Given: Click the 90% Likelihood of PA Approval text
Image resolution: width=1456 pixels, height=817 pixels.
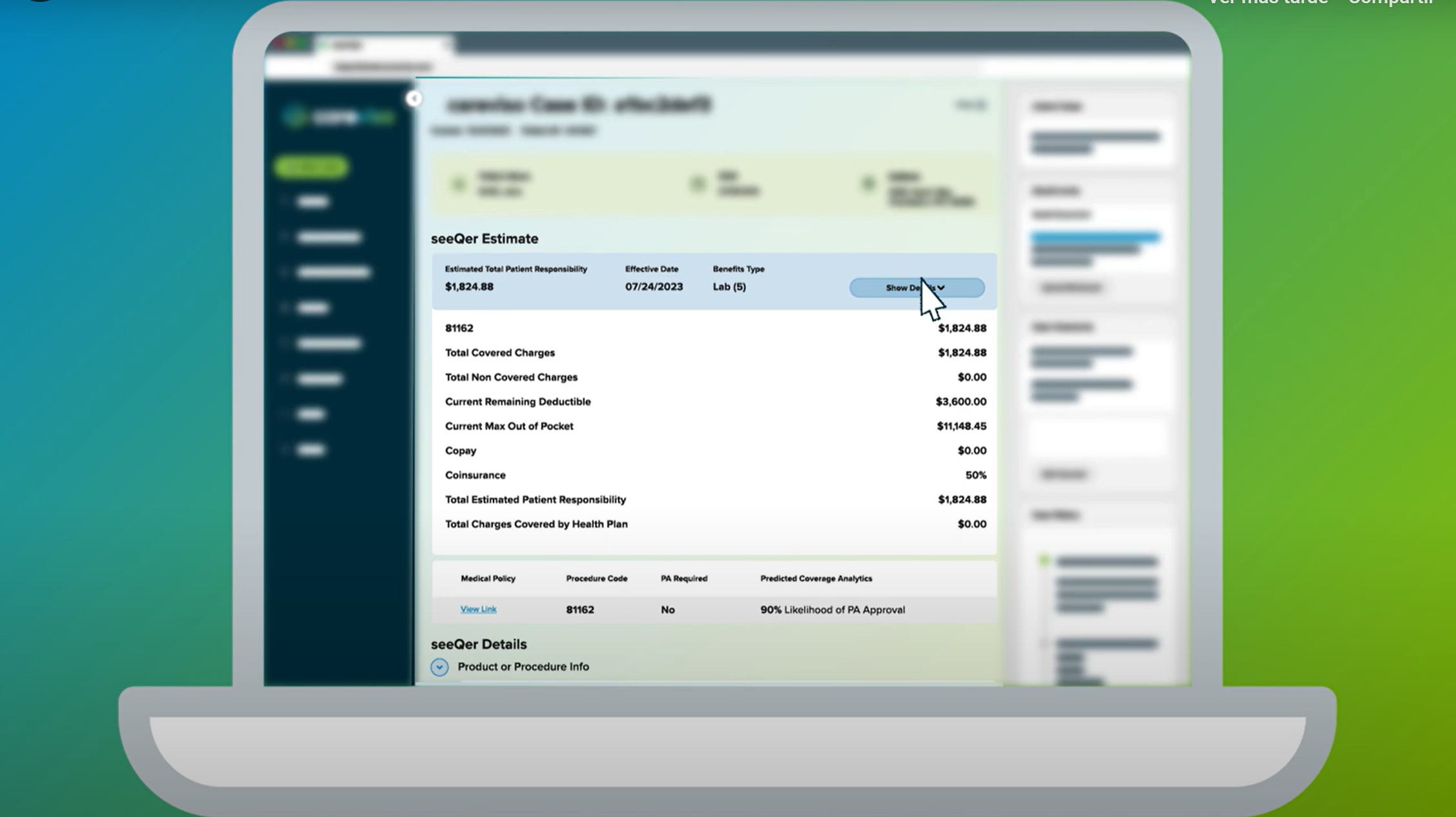Looking at the screenshot, I should (x=832, y=610).
